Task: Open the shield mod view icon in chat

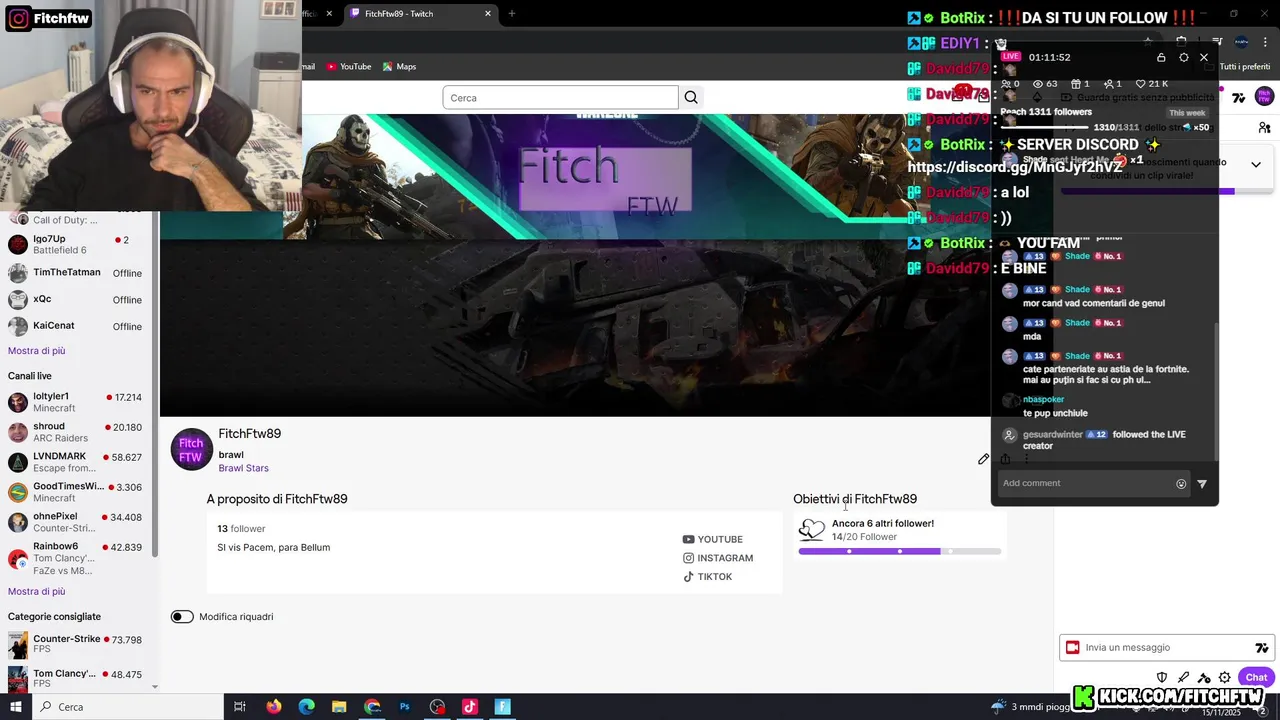Action: (x=1162, y=677)
